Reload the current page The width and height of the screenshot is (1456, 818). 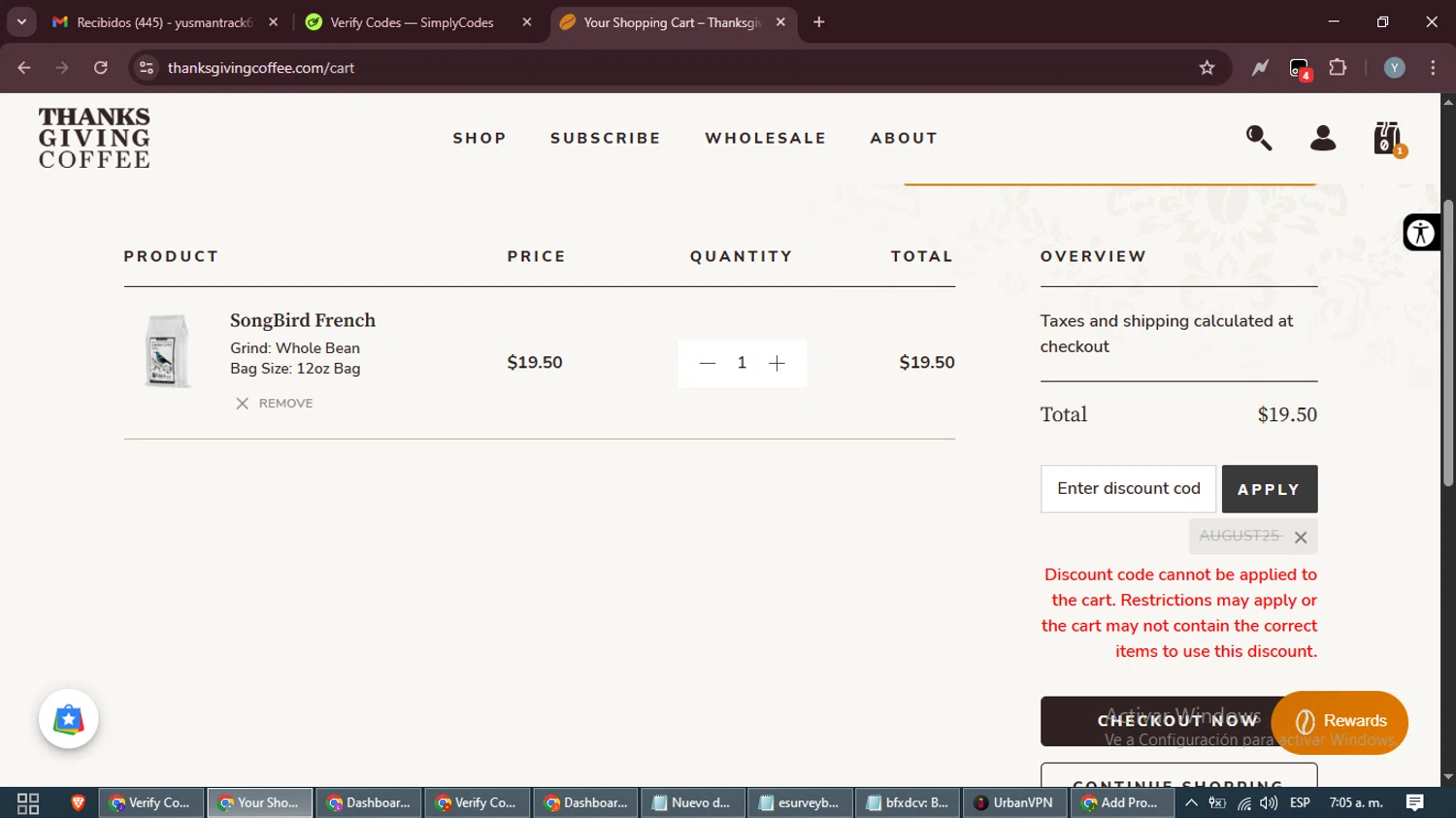coord(101,68)
